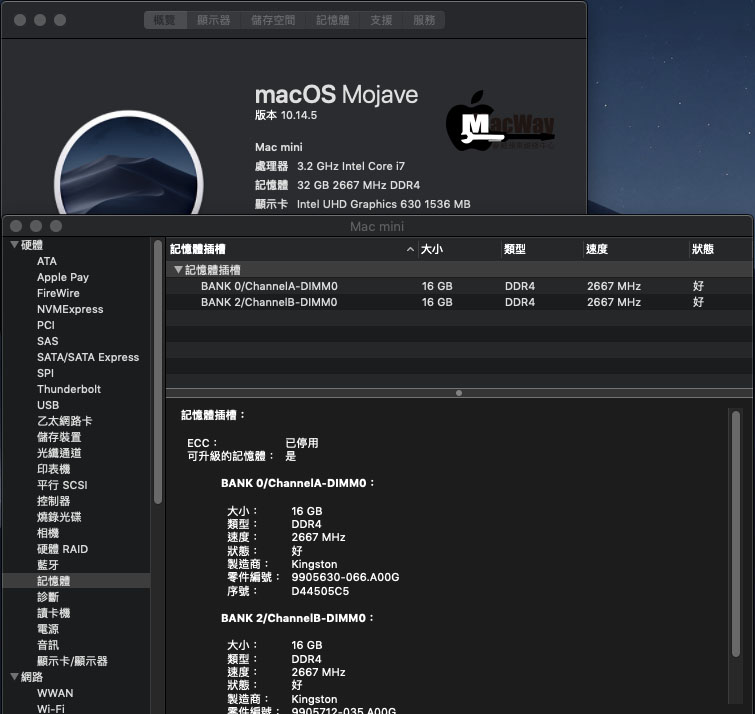Sort by the 狀態 column header
Image resolution: width=755 pixels, height=714 pixels.
720,249
